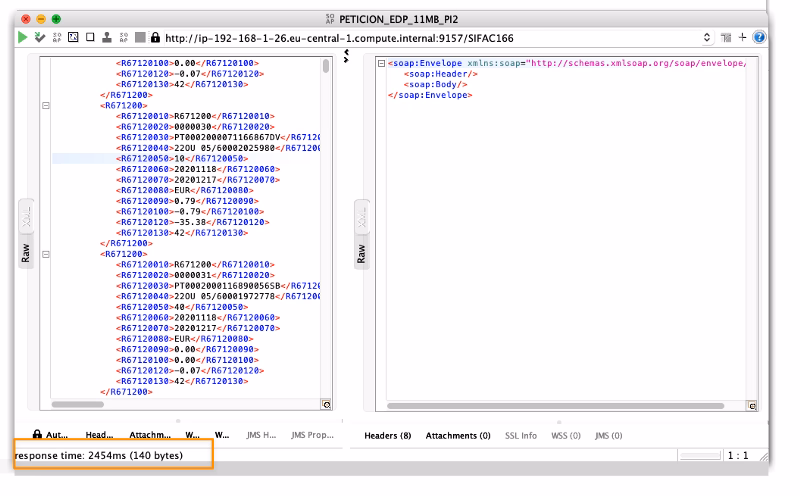
Task: Click the plus icon in toolbar
Action: tap(742, 37)
